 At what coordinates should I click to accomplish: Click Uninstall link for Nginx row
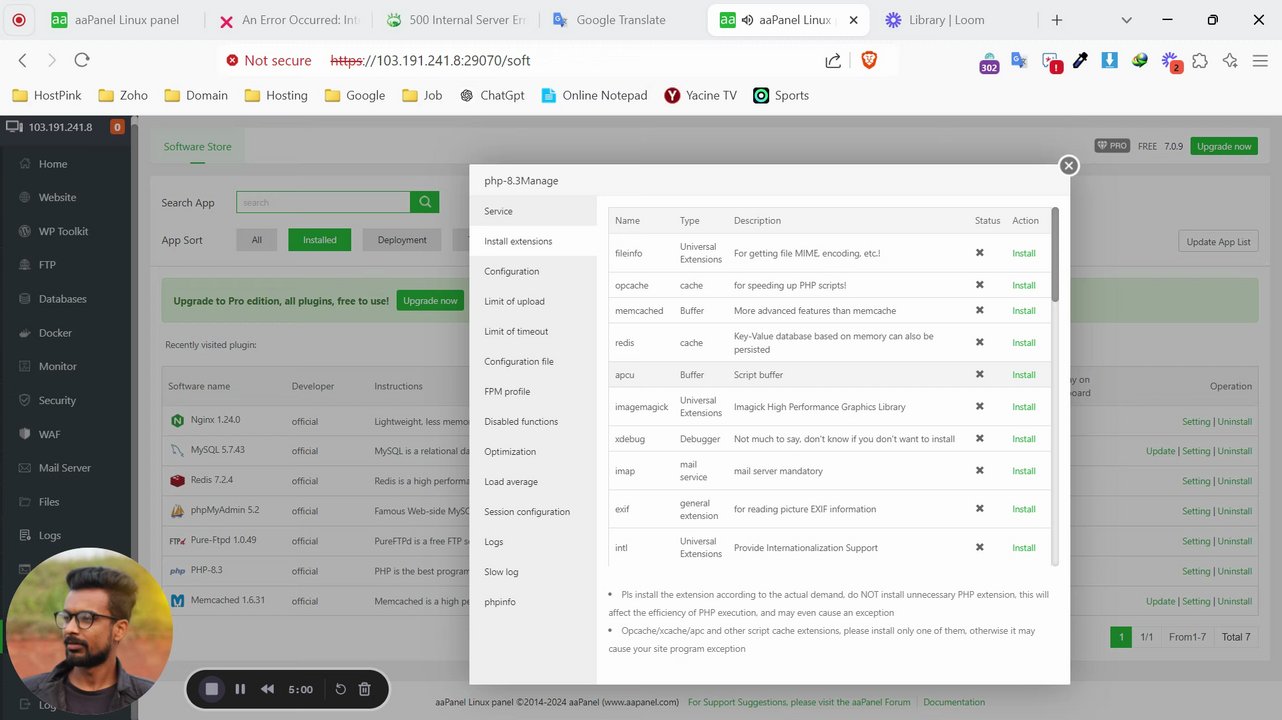click(x=1234, y=421)
